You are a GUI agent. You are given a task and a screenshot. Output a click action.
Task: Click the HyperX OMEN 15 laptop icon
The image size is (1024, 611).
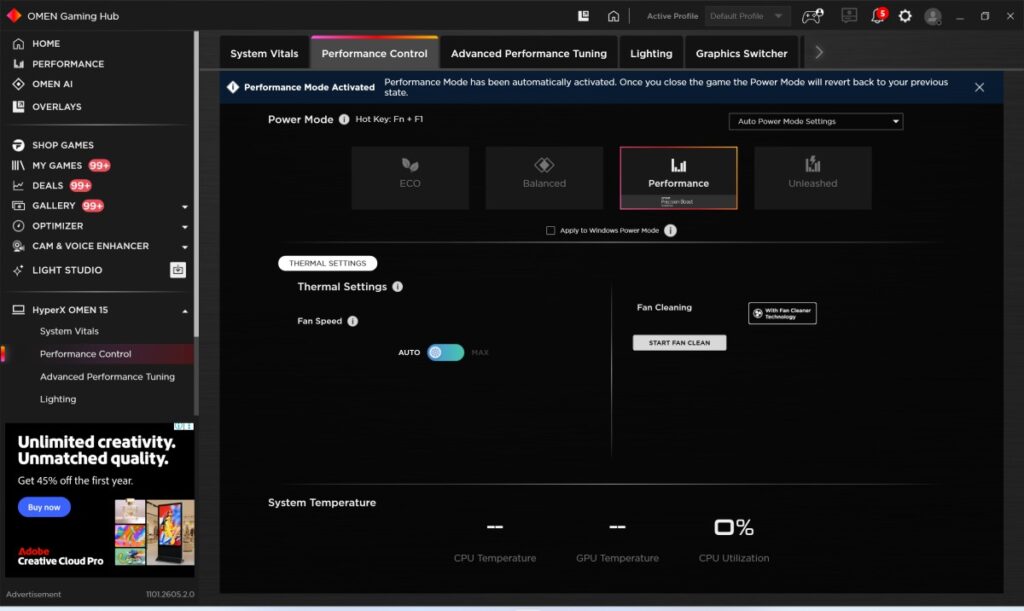[18, 310]
